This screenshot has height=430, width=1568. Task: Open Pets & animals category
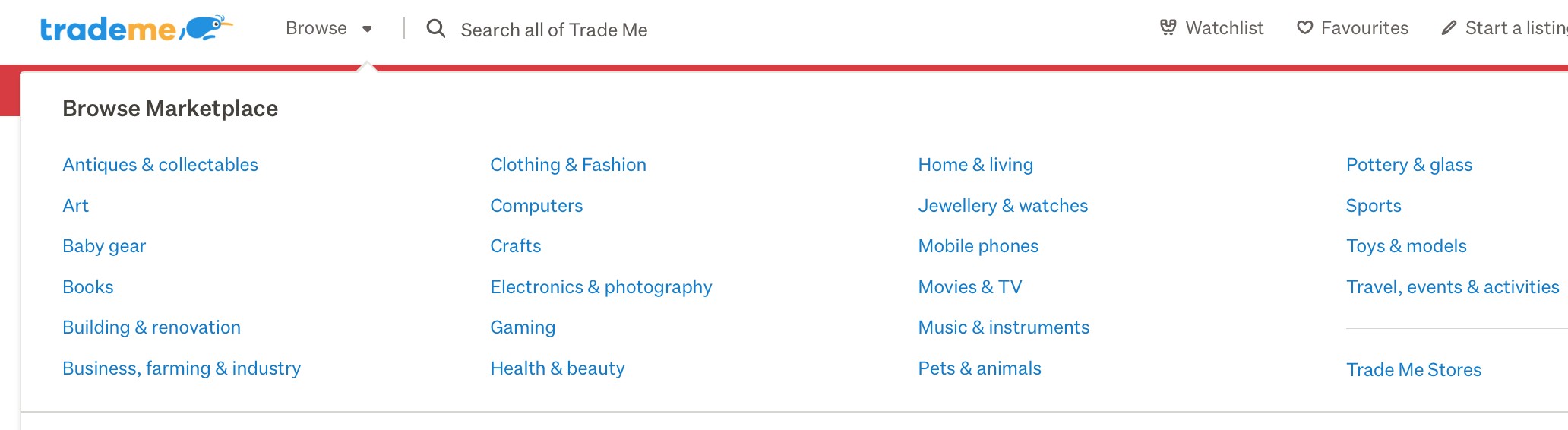point(979,368)
